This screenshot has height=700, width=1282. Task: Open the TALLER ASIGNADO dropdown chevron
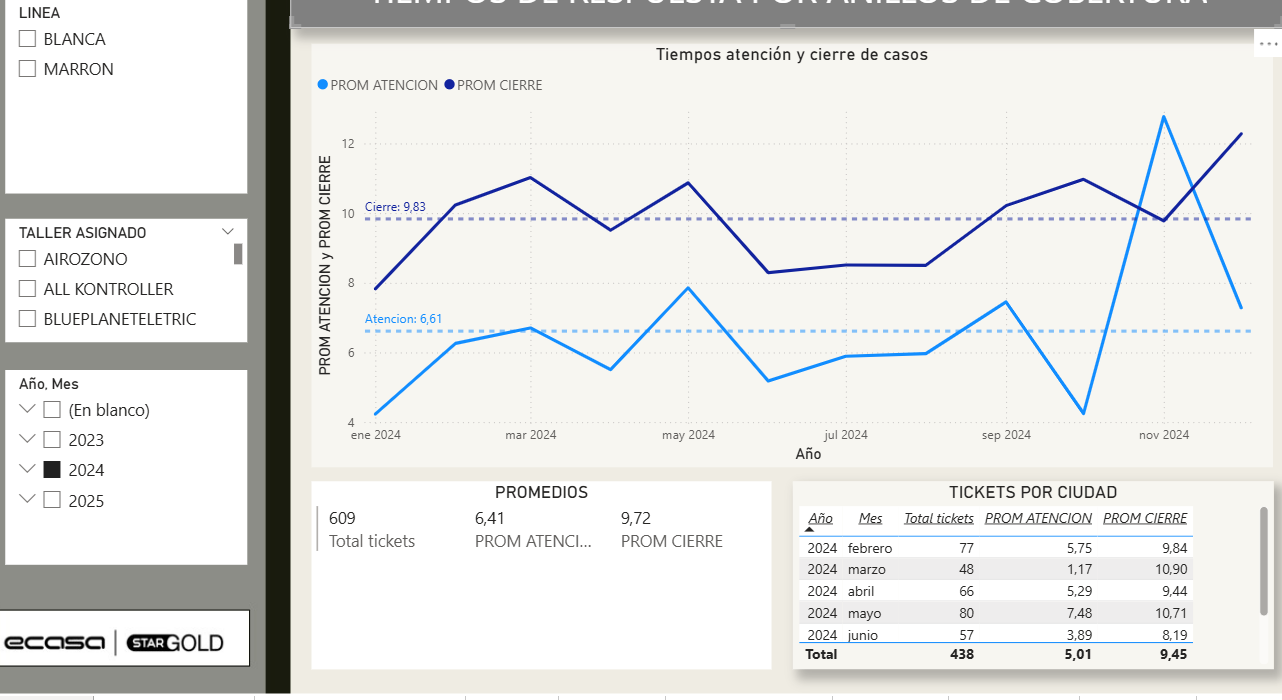227,232
